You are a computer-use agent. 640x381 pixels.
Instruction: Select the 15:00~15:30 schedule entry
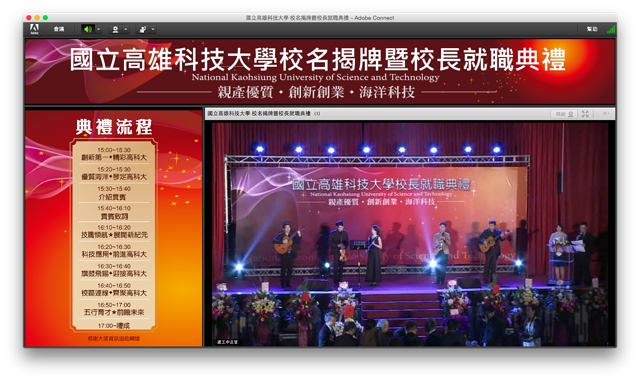pos(114,154)
